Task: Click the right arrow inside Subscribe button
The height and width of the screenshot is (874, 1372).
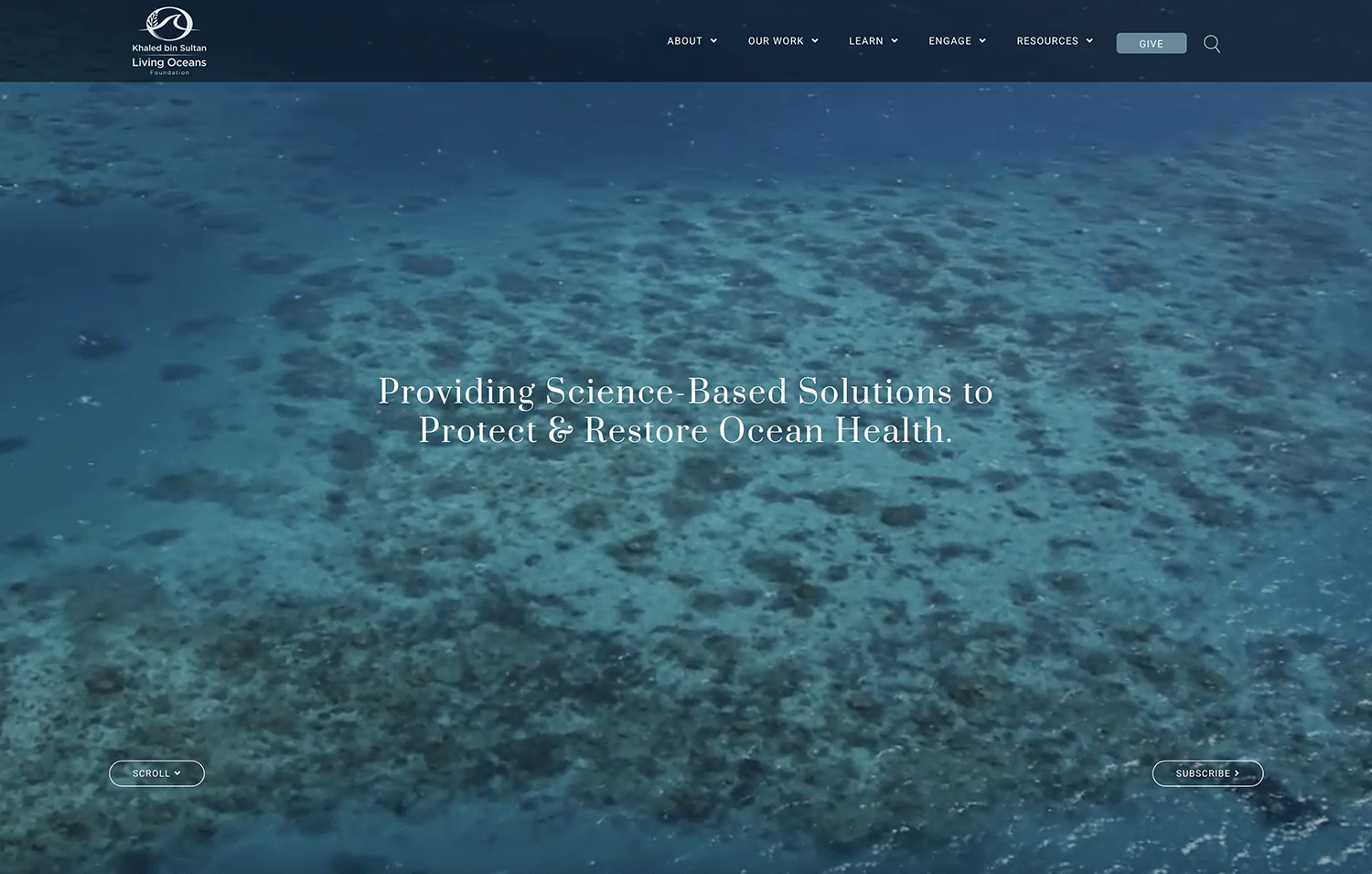Action: coord(1237,773)
